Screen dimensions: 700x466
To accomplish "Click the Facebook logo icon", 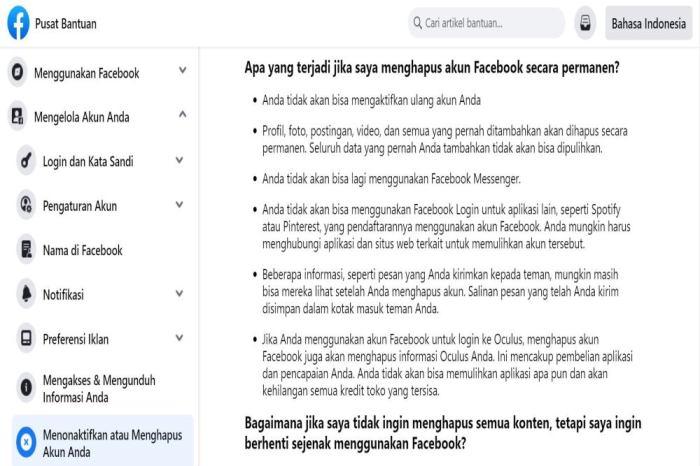I will tap(18, 23).
